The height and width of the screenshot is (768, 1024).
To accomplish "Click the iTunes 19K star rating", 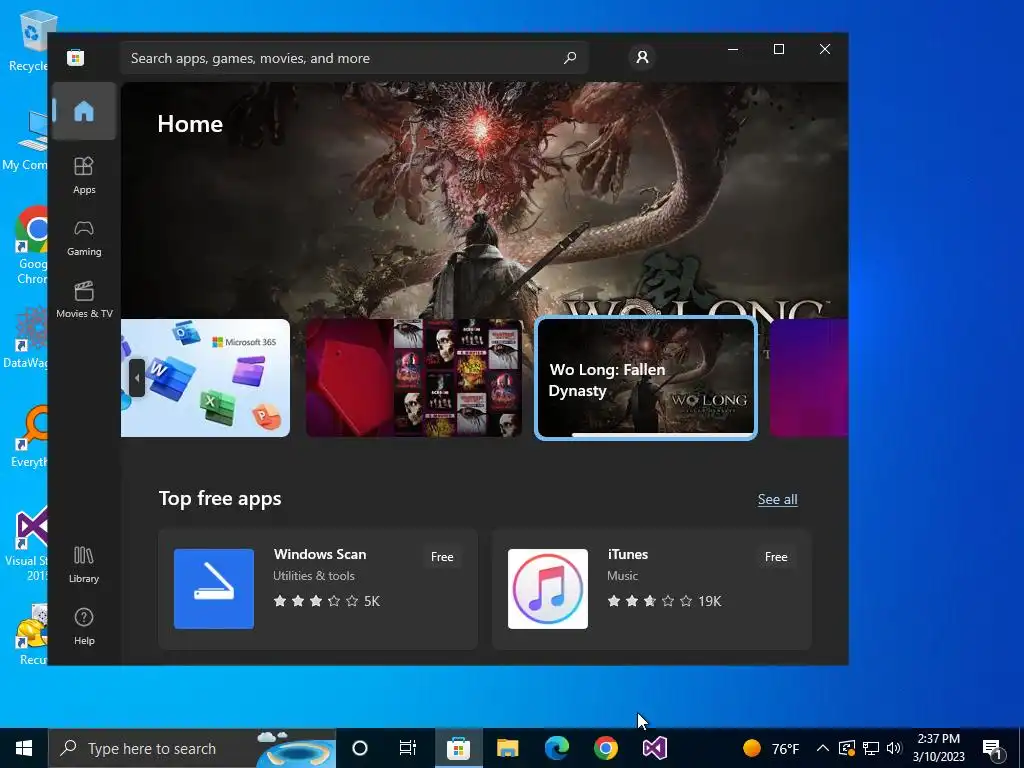I will (x=664, y=601).
